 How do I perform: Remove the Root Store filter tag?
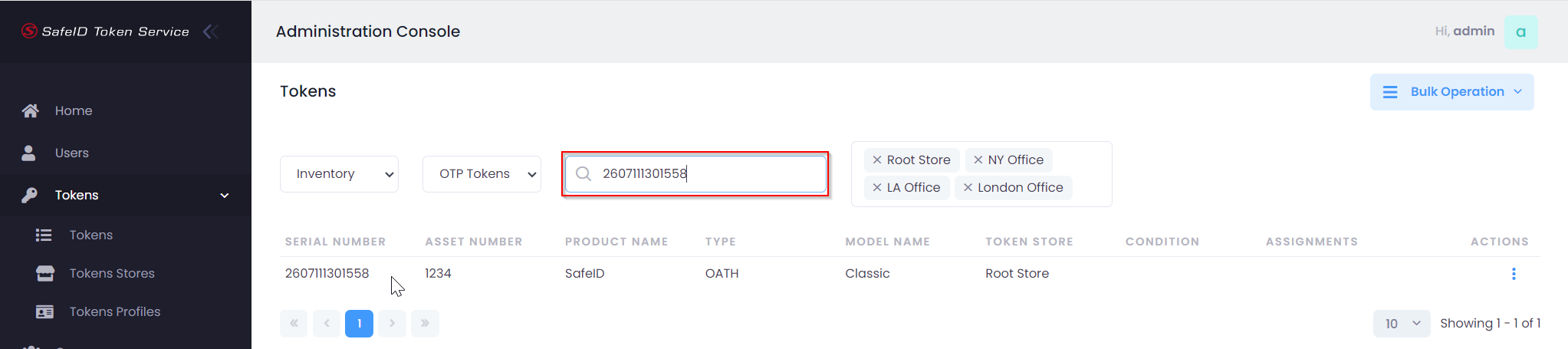877,160
